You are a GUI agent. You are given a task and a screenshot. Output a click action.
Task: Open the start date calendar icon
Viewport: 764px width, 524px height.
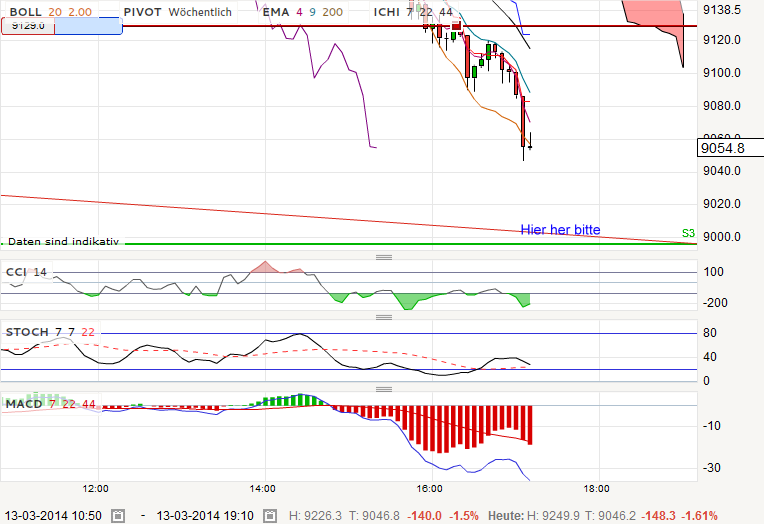click(118, 515)
